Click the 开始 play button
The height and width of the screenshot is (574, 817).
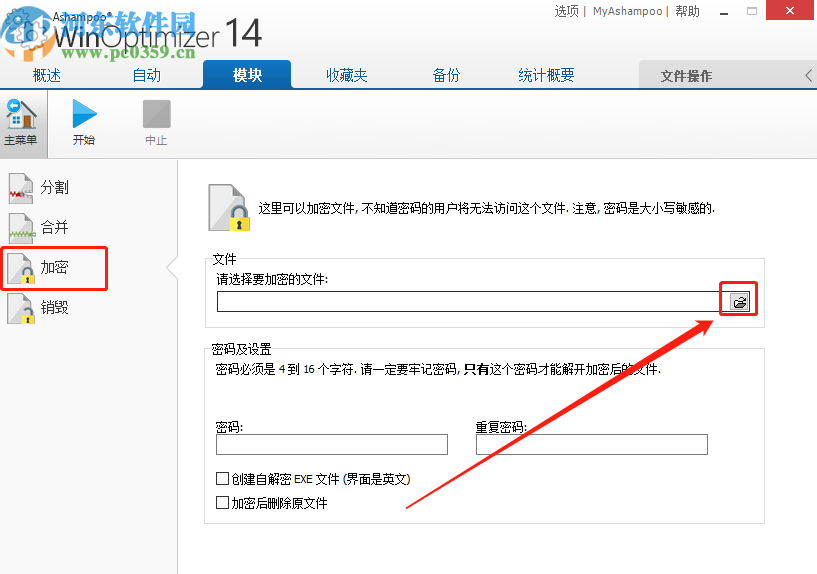[x=84, y=122]
